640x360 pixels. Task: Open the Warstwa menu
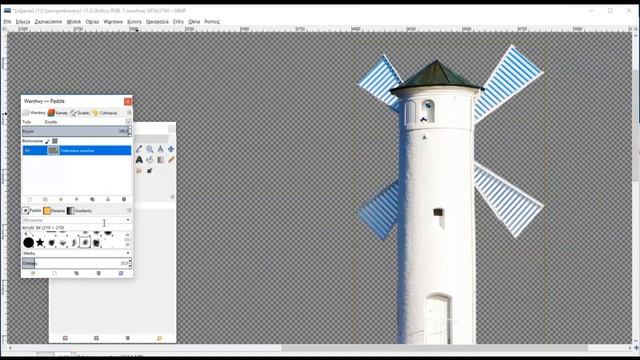click(x=113, y=22)
